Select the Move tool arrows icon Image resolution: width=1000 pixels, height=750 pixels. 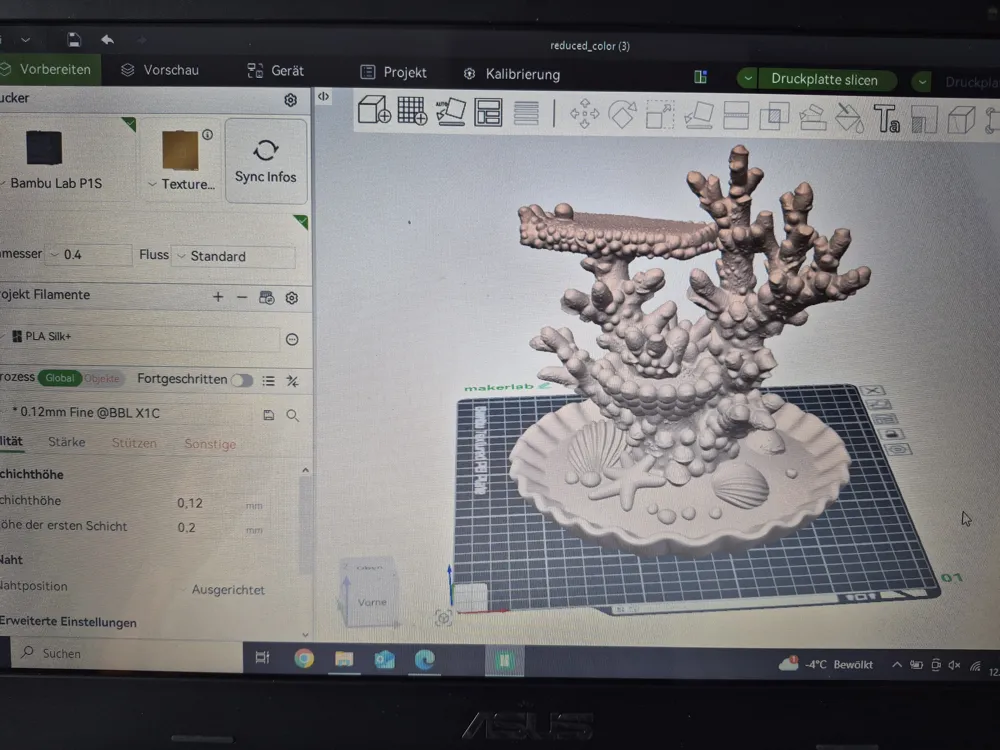click(x=584, y=114)
